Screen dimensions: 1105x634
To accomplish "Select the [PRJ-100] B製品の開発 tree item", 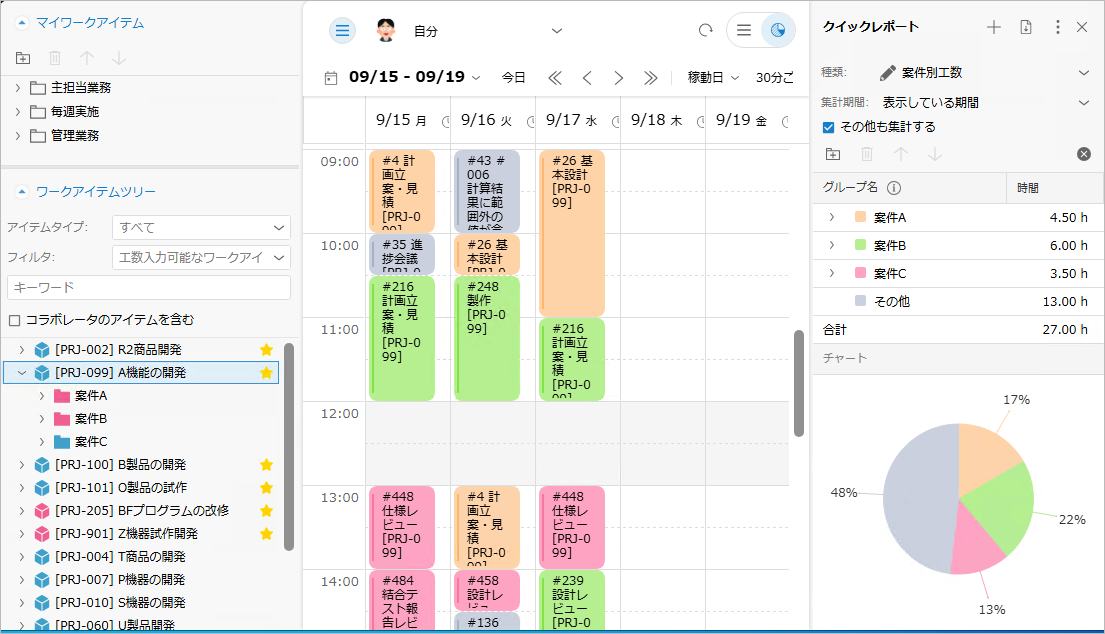I will (120, 465).
